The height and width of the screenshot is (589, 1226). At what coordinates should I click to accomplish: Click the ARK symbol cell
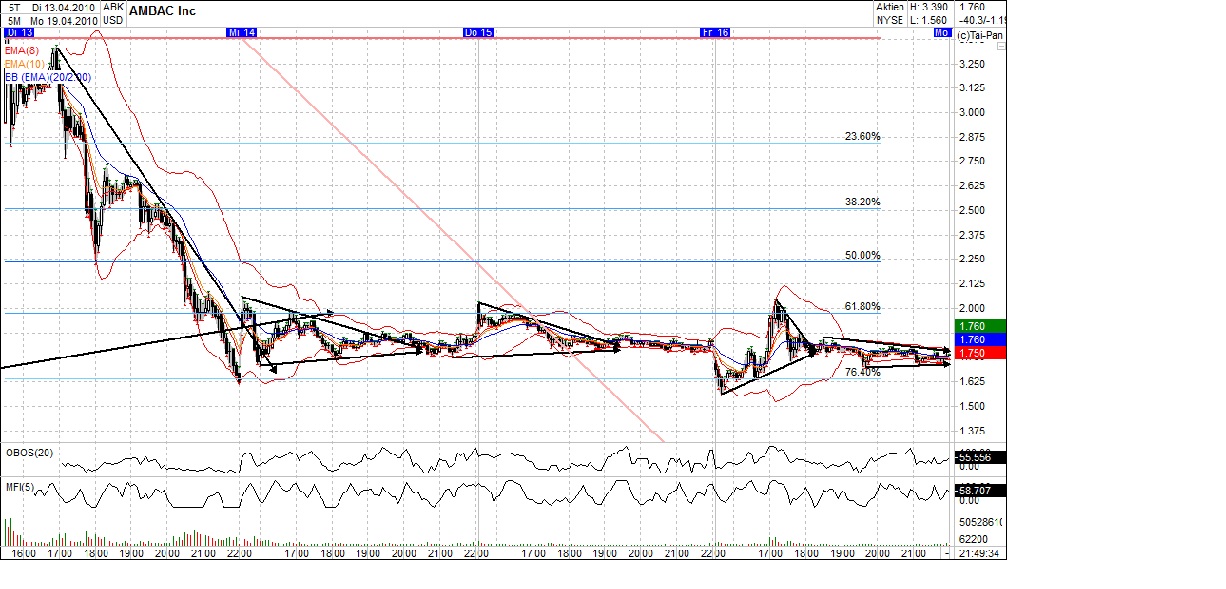pos(113,7)
